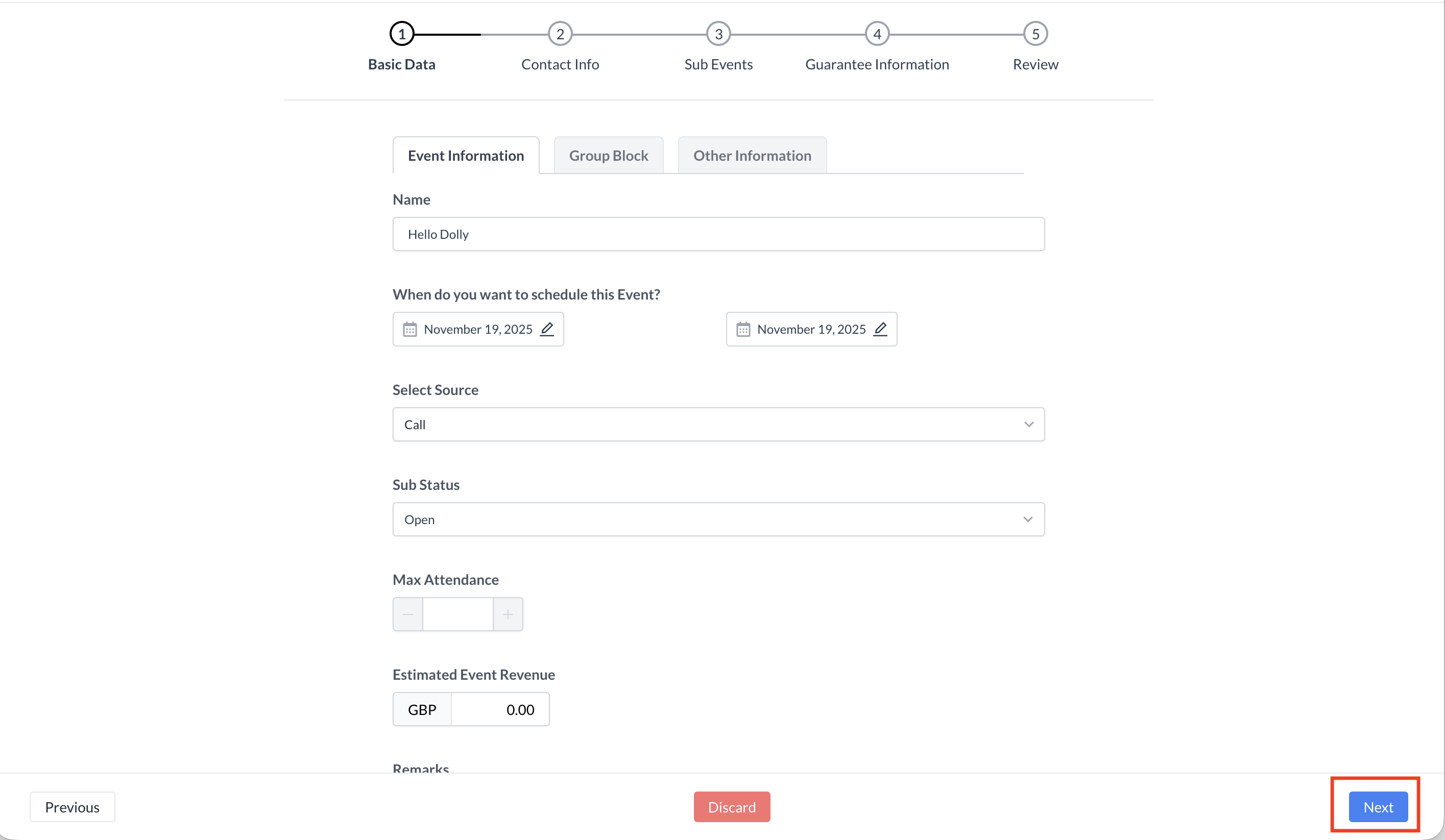1445x840 pixels.
Task: Click the end date calendar icon
Action: pyautogui.click(x=742, y=330)
